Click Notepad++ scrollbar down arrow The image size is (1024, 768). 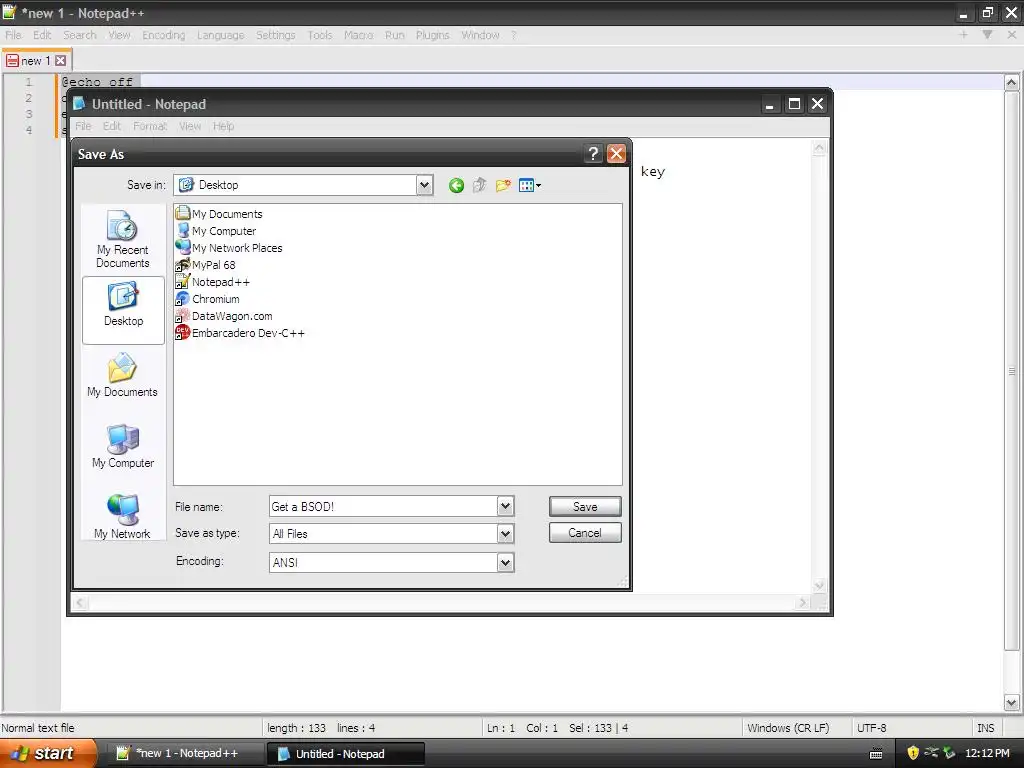[1011, 703]
